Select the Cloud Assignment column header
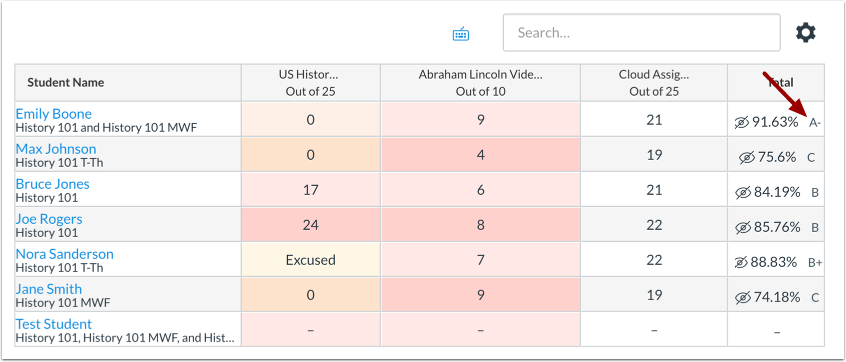Viewport: 846px width, 362px height. coord(654,83)
